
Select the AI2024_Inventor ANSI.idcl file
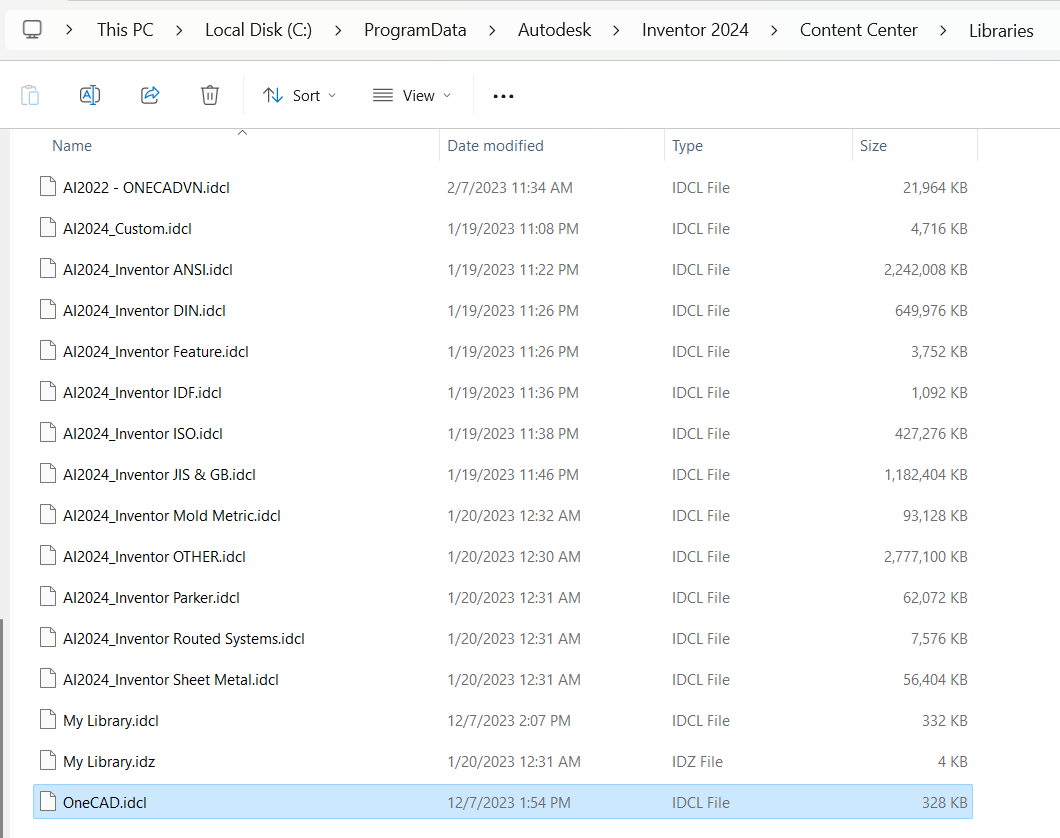coord(148,270)
